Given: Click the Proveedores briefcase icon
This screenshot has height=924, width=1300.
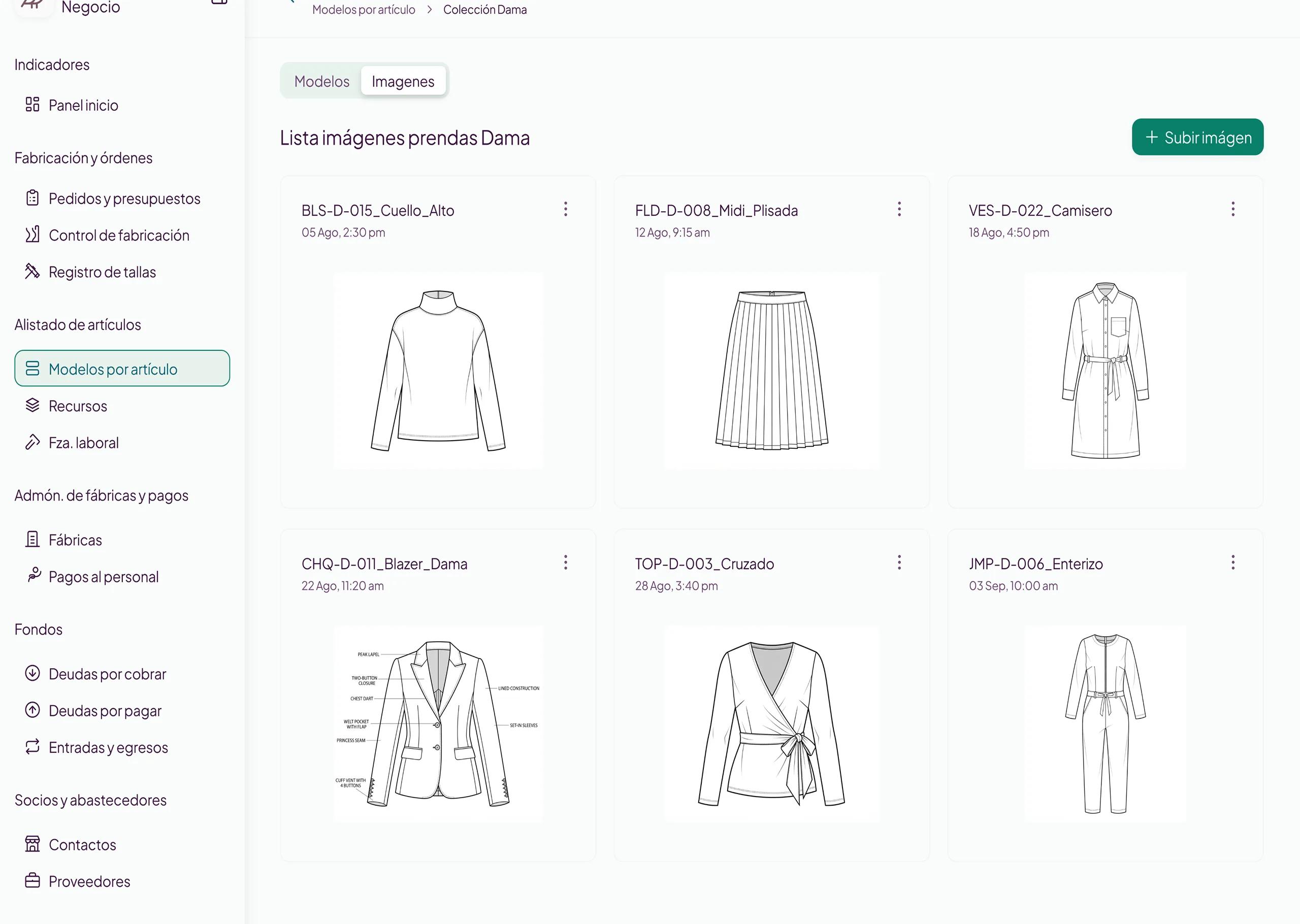Looking at the screenshot, I should pyautogui.click(x=32, y=881).
